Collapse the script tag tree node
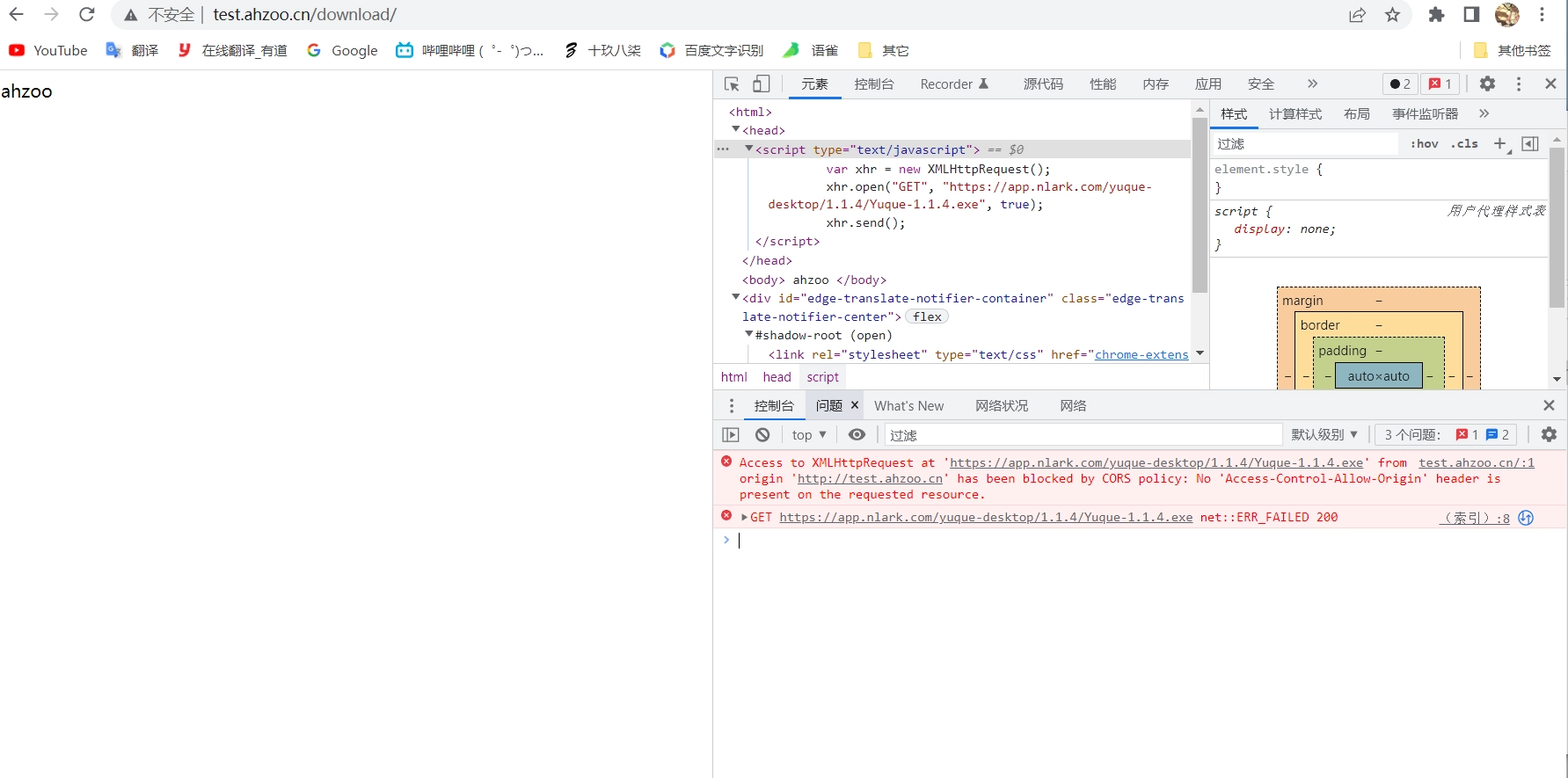Viewport: 1568px width, 778px height. (749, 149)
